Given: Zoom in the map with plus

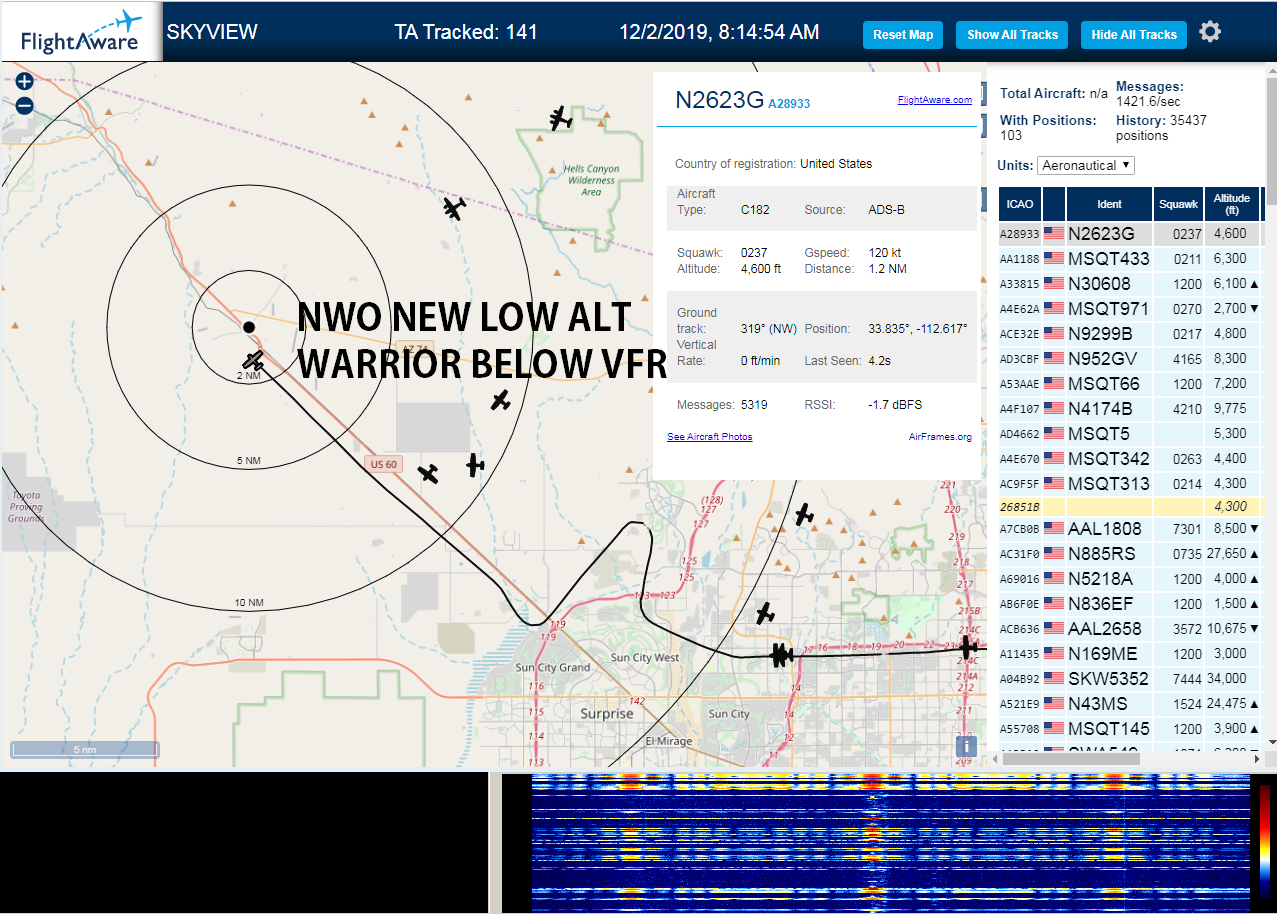Looking at the screenshot, I should pyautogui.click(x=25, y=82).
